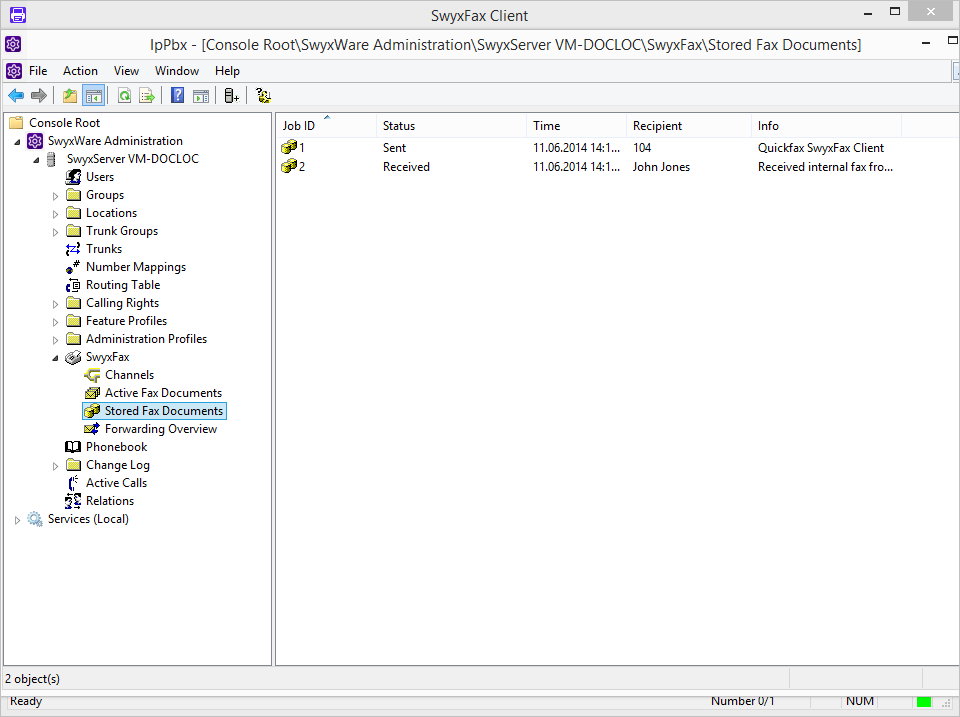Click the Back arrow toolbar icon
960x717 pixels.
point(16,96)
